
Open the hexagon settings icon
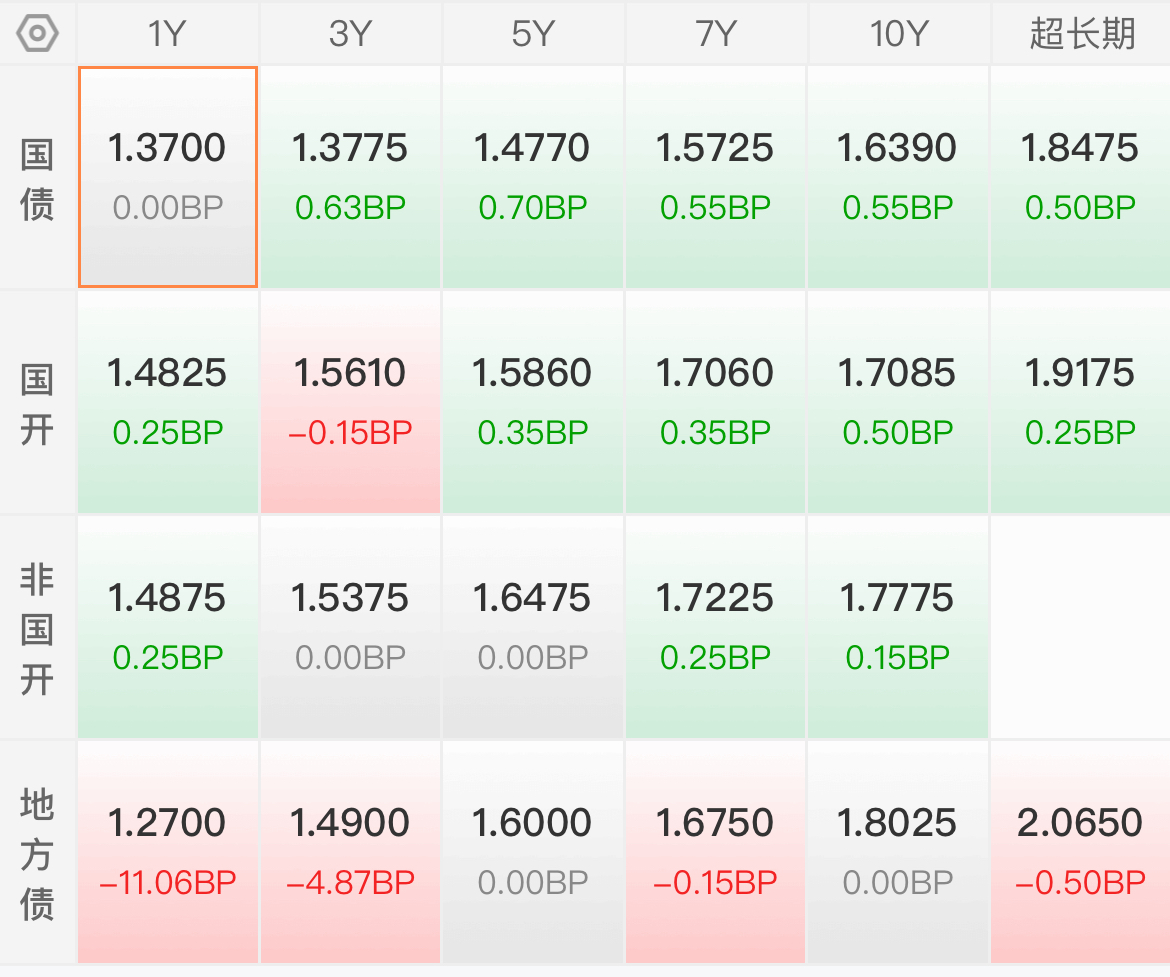pyautogui.click(x=37, y=34)
